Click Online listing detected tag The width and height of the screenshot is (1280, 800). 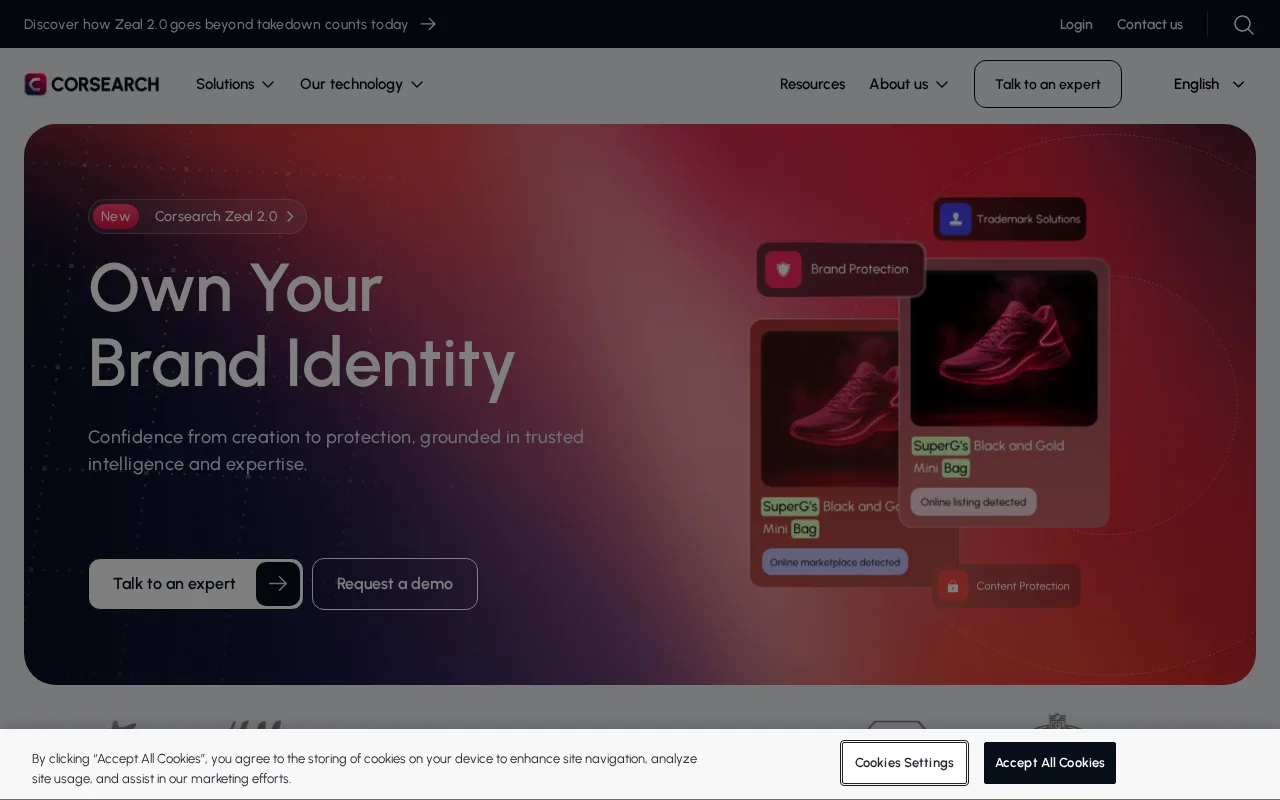point(973,502)
